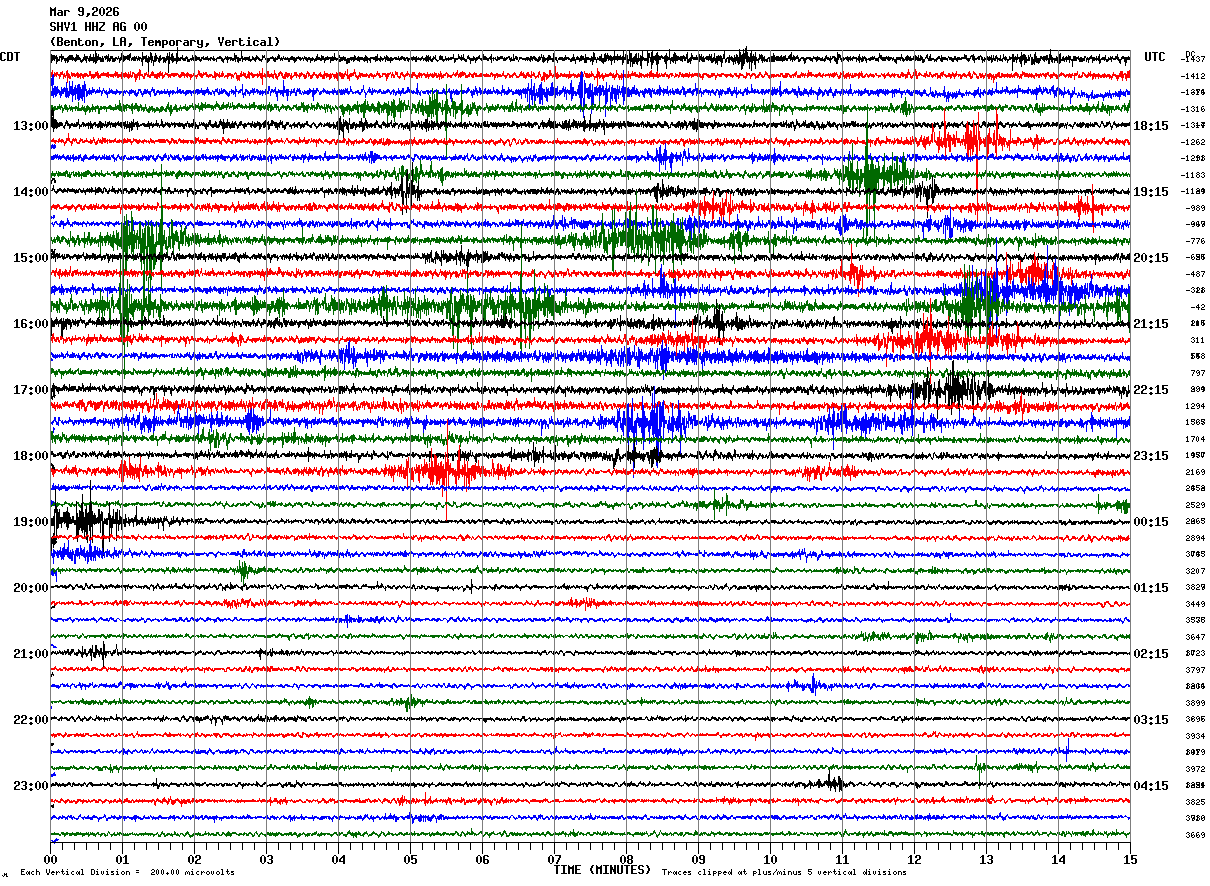Click the 'Each Vertical Division = 200.00 microvolts' note
Image resolution: width=1210 pixels, height=886 pixels.
pos(127,872)
